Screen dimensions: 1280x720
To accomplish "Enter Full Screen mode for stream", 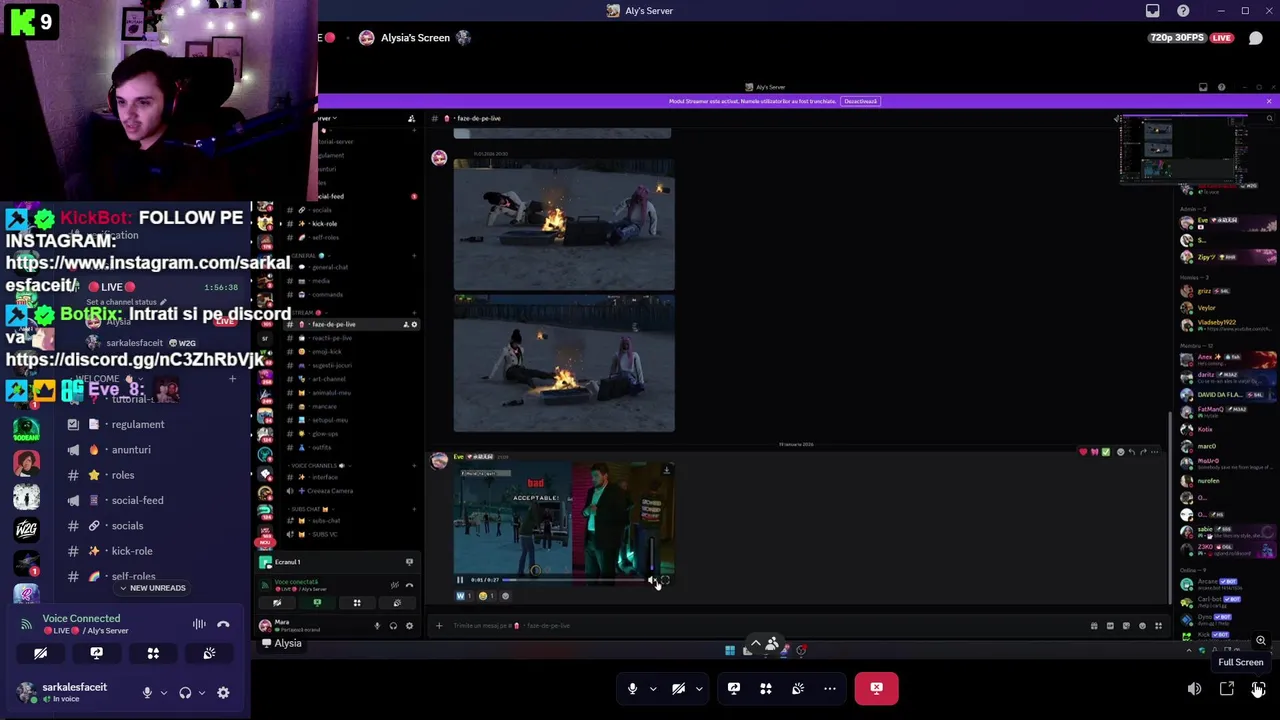I will pos(1258,689).
